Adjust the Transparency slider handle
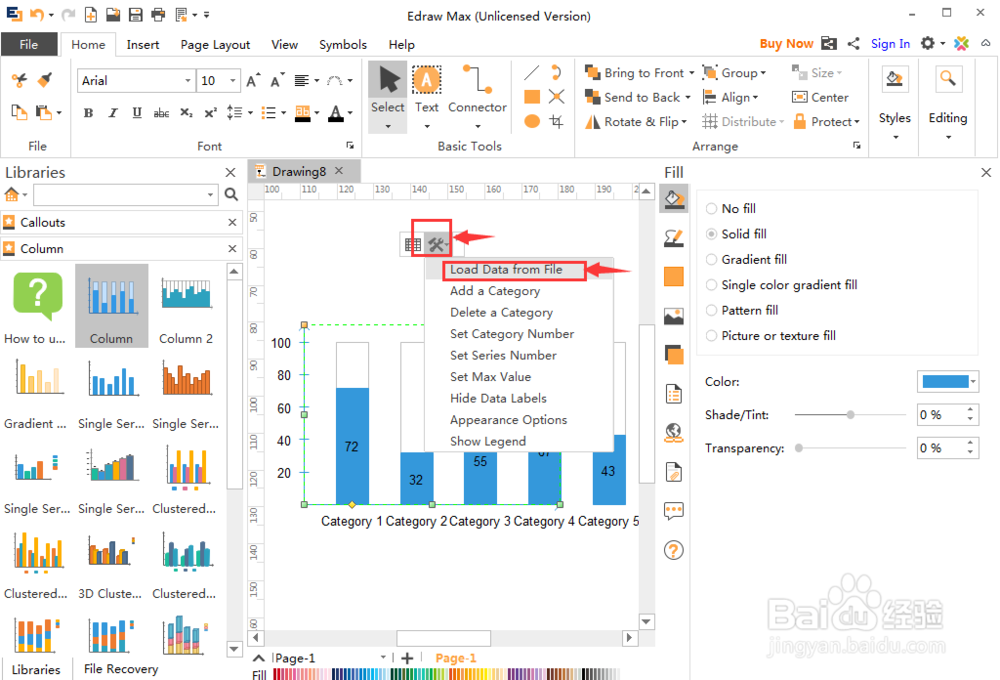The image size is (1000, 680). point(798,448)
